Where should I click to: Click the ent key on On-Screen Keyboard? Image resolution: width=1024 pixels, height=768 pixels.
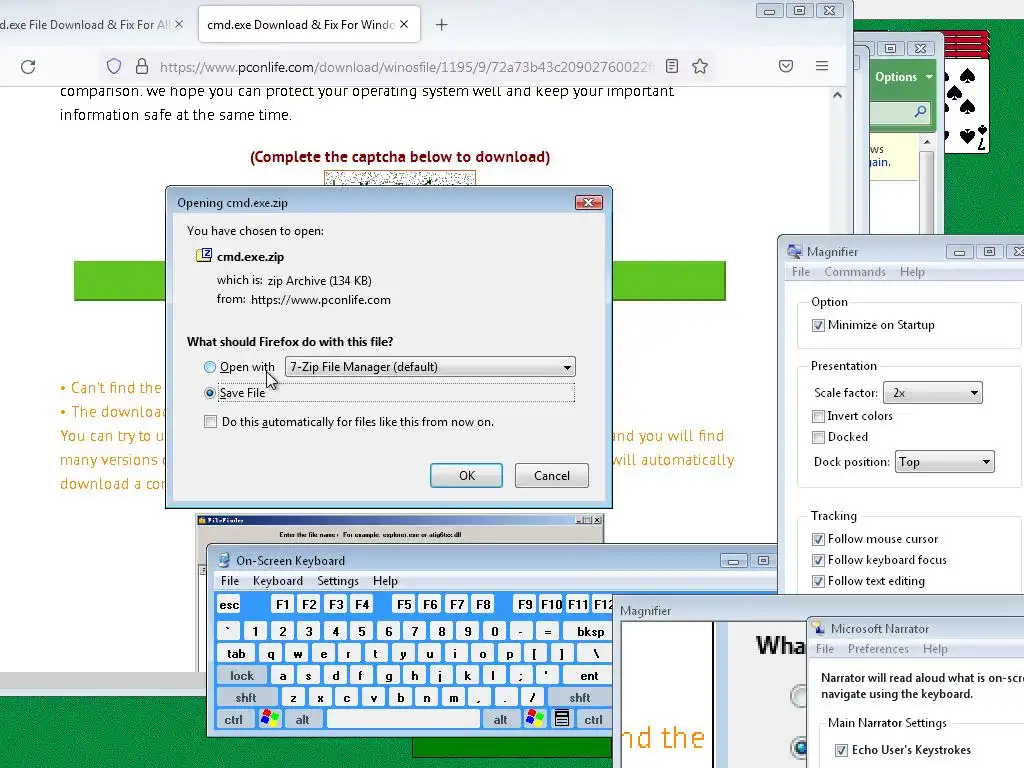[x=588, y=676]
